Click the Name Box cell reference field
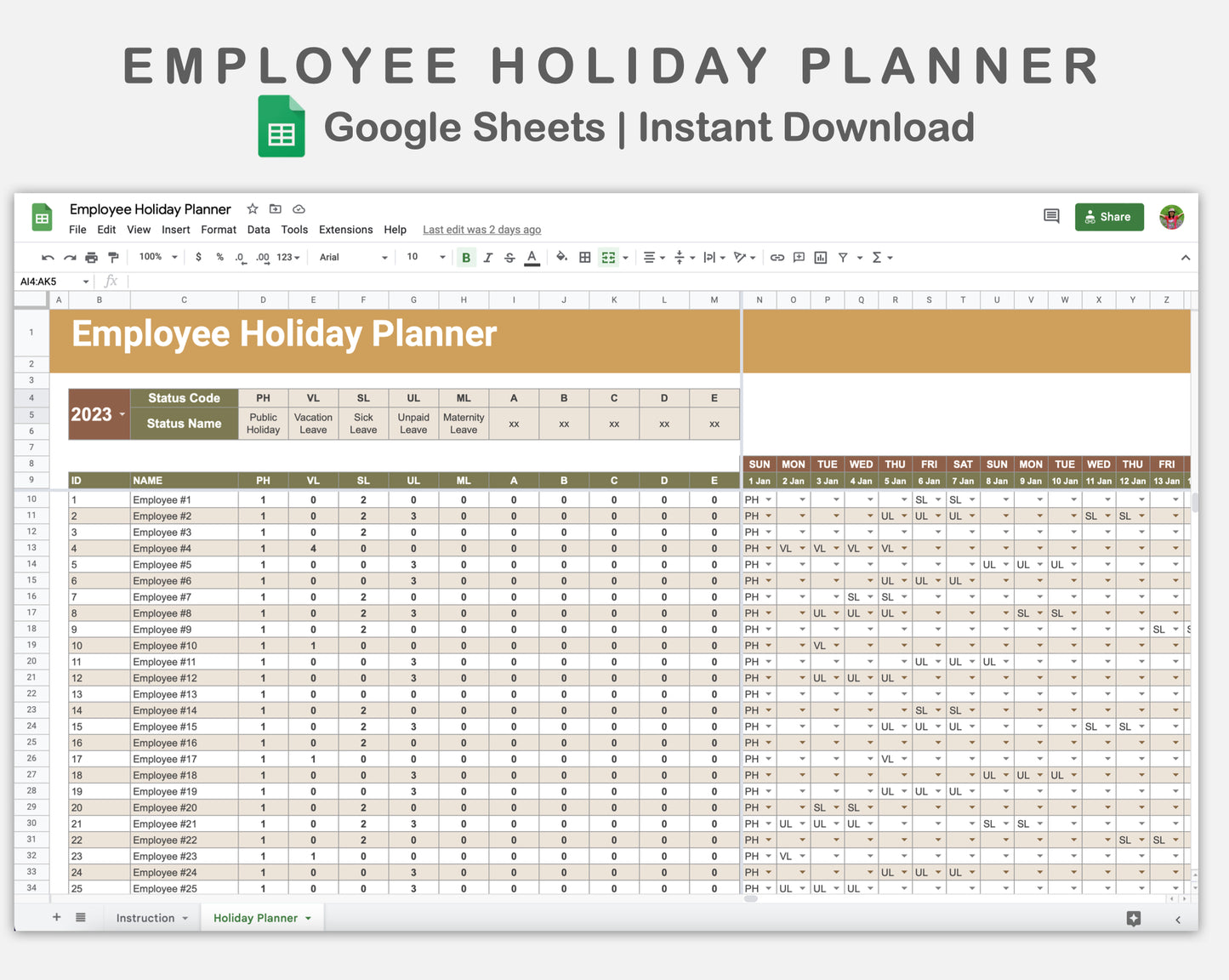Image resolution: width=1229 pixels, height=980 pixels. point(49,281)
